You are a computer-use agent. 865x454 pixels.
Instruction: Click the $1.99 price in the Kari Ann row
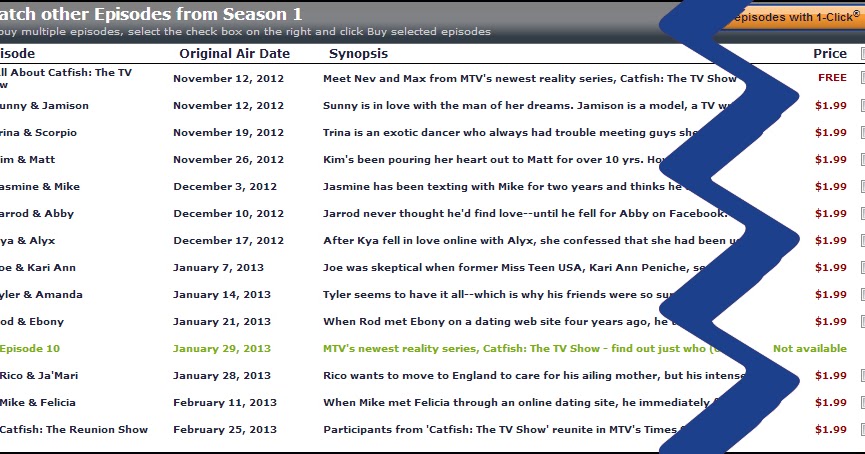(831, 268)
